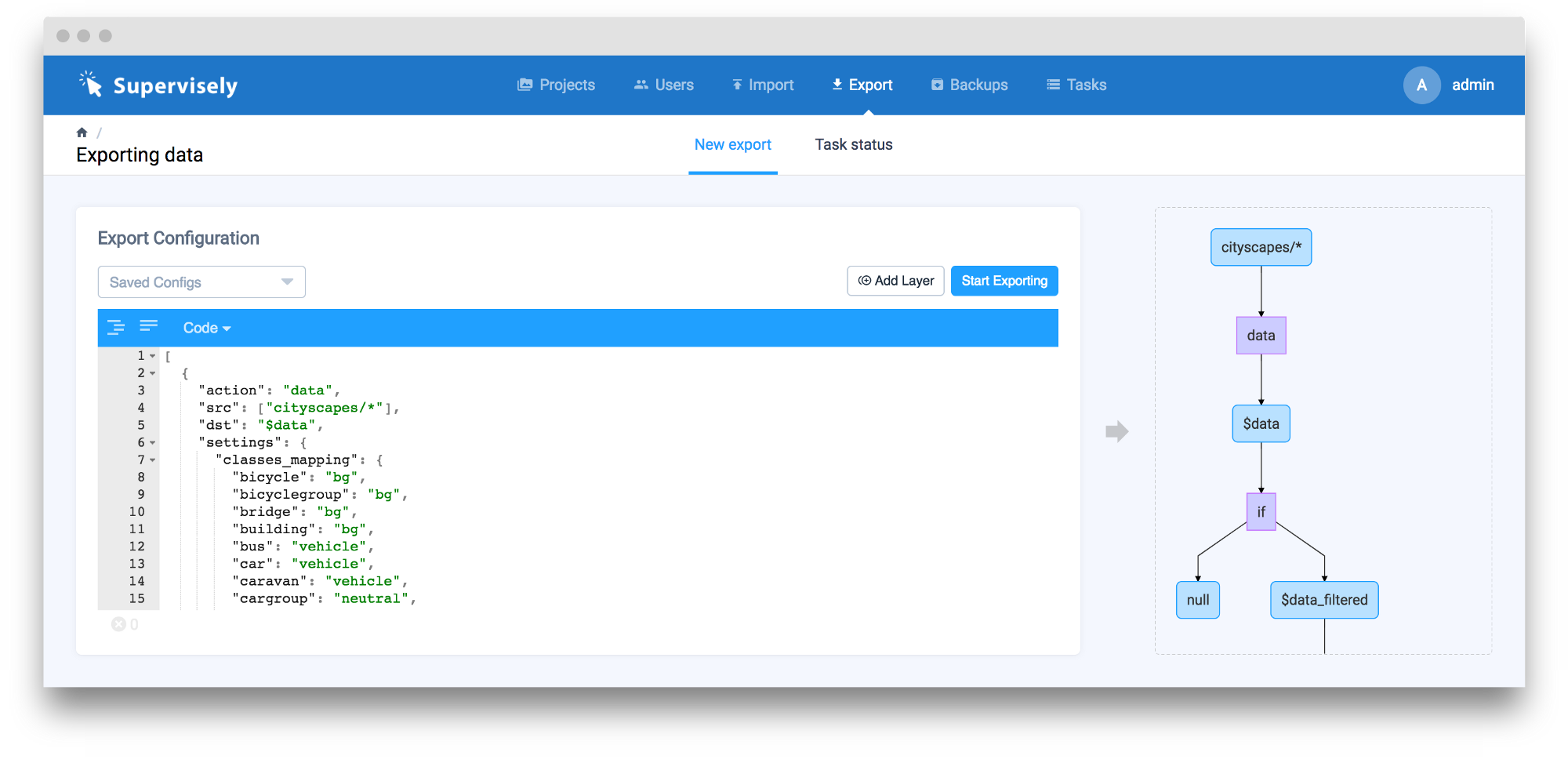The height and width of the screenshot is (763, 1568).
Task: Click the compact JSON icon in editor toolbar
Action: point(149,325)
